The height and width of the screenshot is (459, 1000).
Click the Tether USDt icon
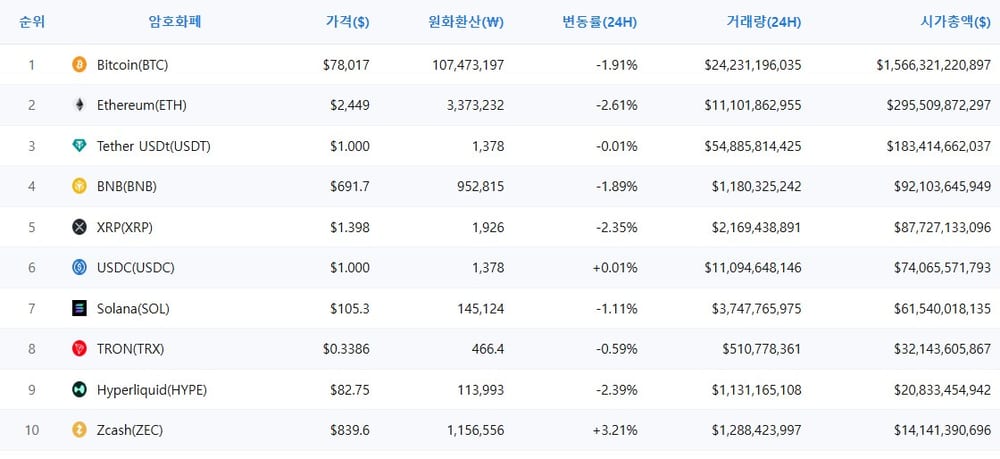(79, 146)
